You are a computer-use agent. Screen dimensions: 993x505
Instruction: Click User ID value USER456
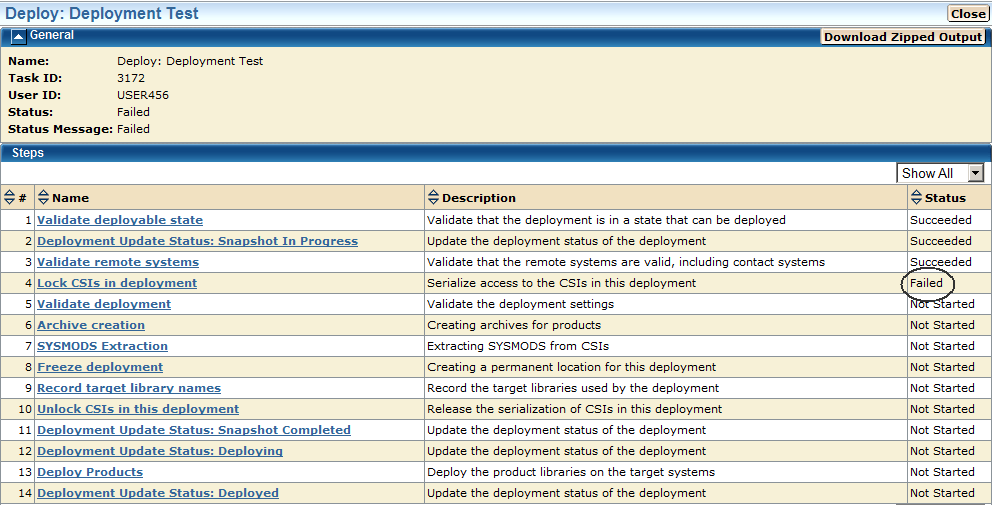143,95
